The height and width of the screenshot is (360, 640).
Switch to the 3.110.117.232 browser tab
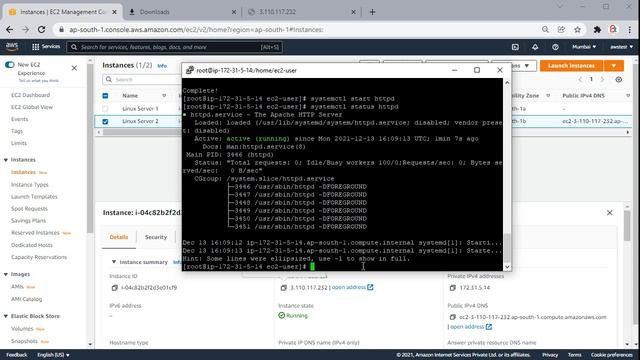pyautogui.click(x=302, y=12)
